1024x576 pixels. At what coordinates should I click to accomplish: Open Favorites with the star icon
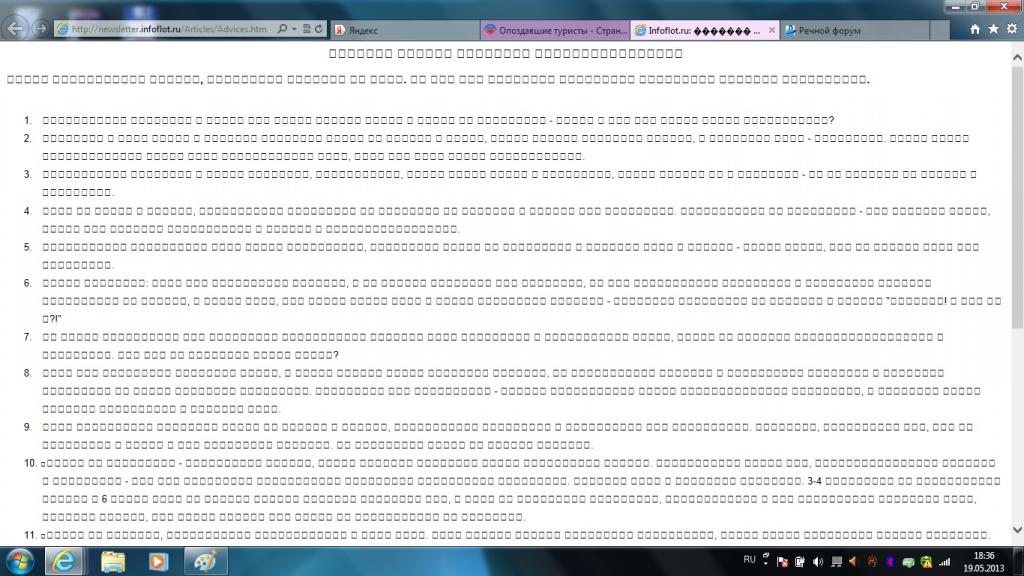(994, 30)
